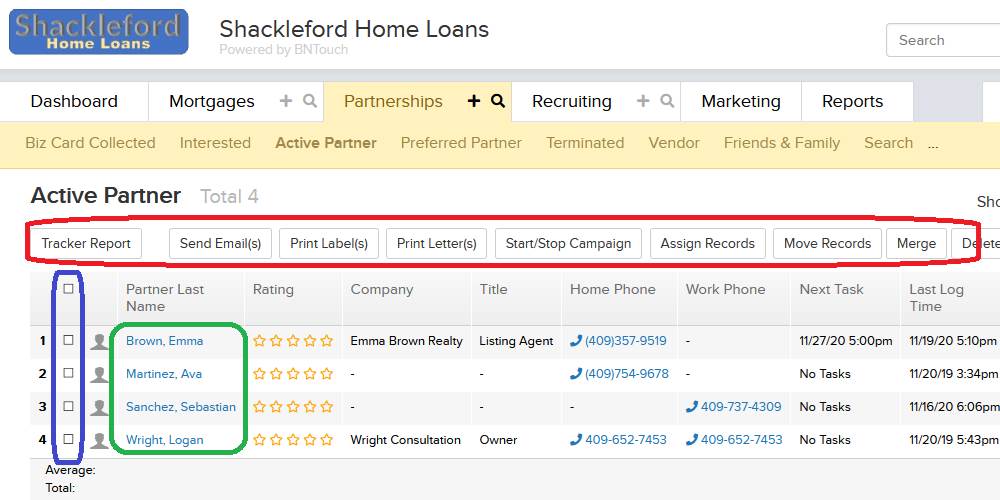Focus the top Search input field
Screen dimensions: 1000x500
943,40
